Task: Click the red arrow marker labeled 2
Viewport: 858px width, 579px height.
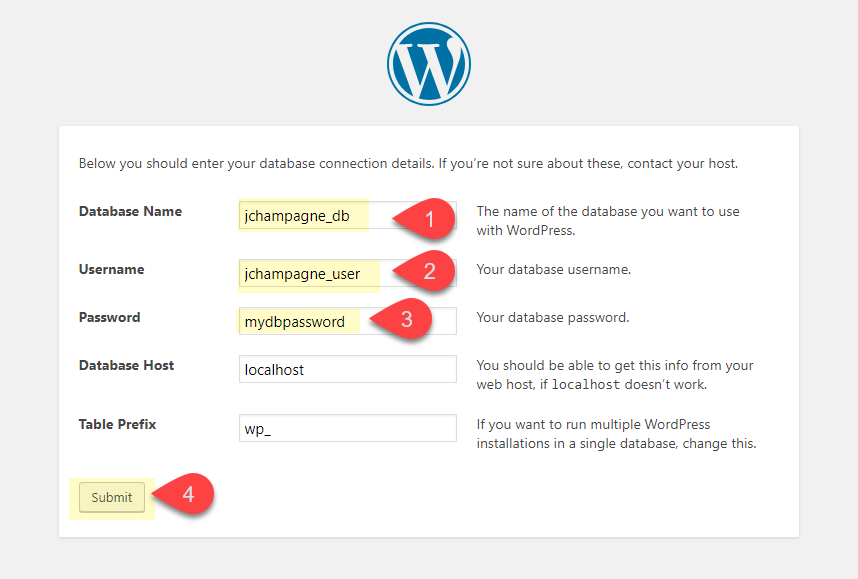Action: (432, 270)
